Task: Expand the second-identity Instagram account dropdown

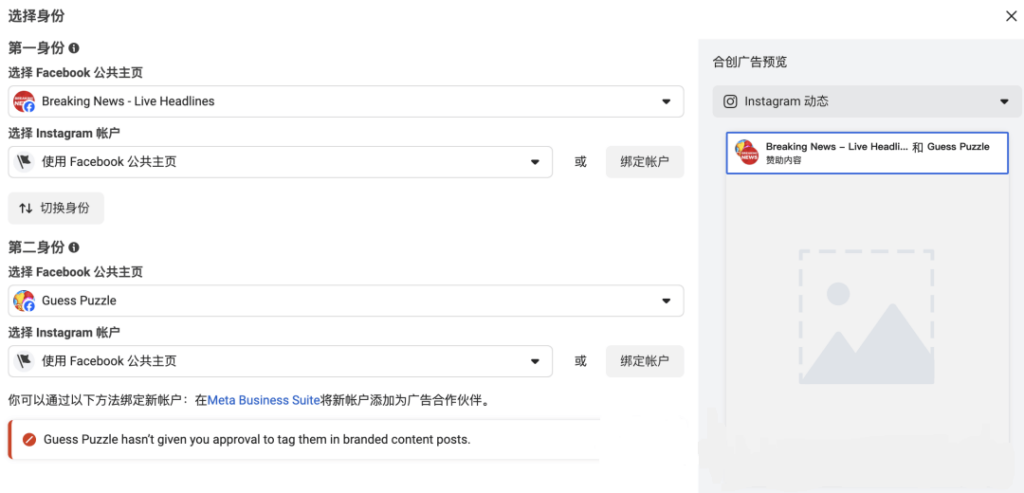Action: [280, 360]
